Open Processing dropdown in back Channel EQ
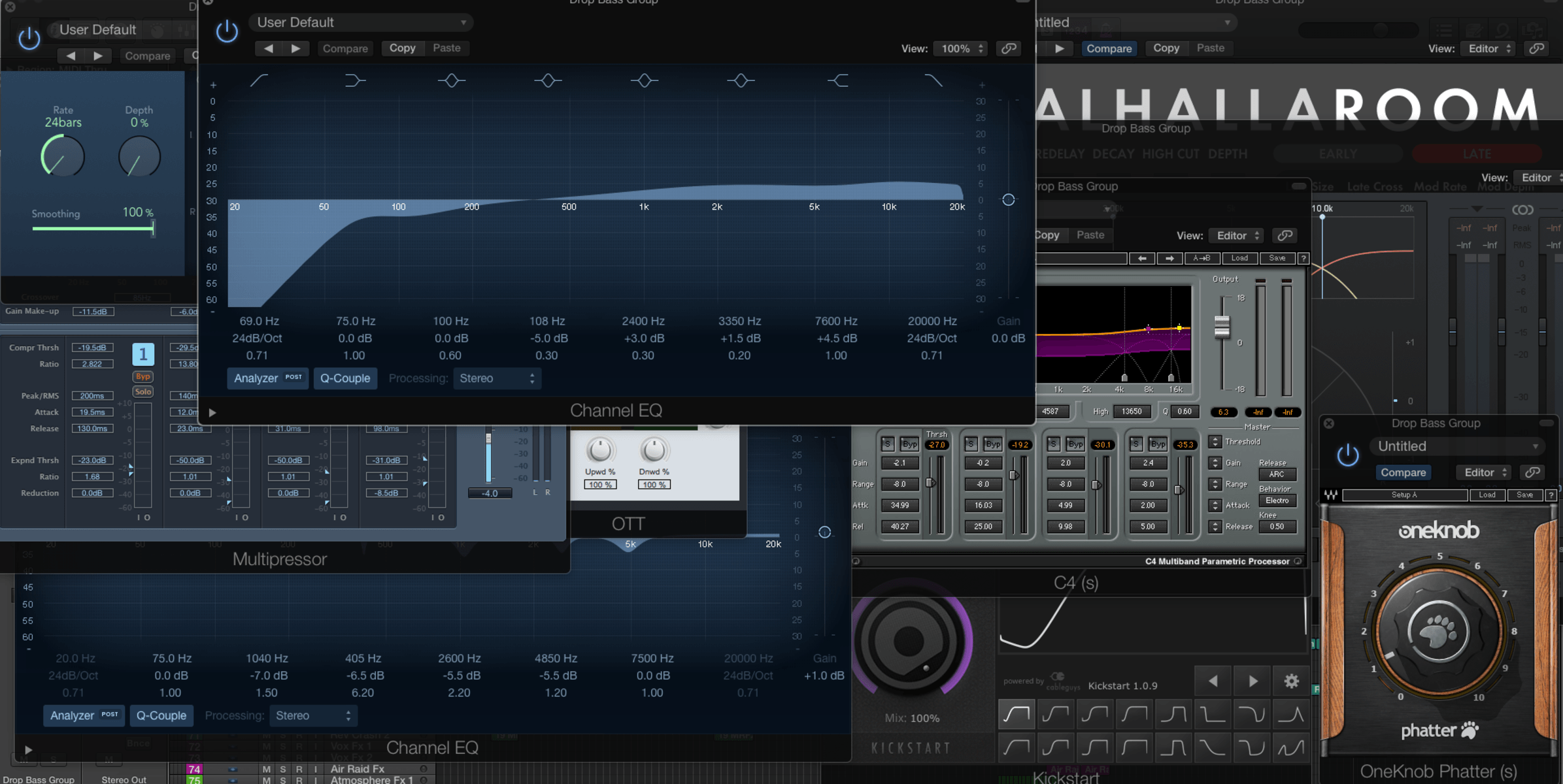This screenshot has height=784, width=1563. tap(312, 715)
